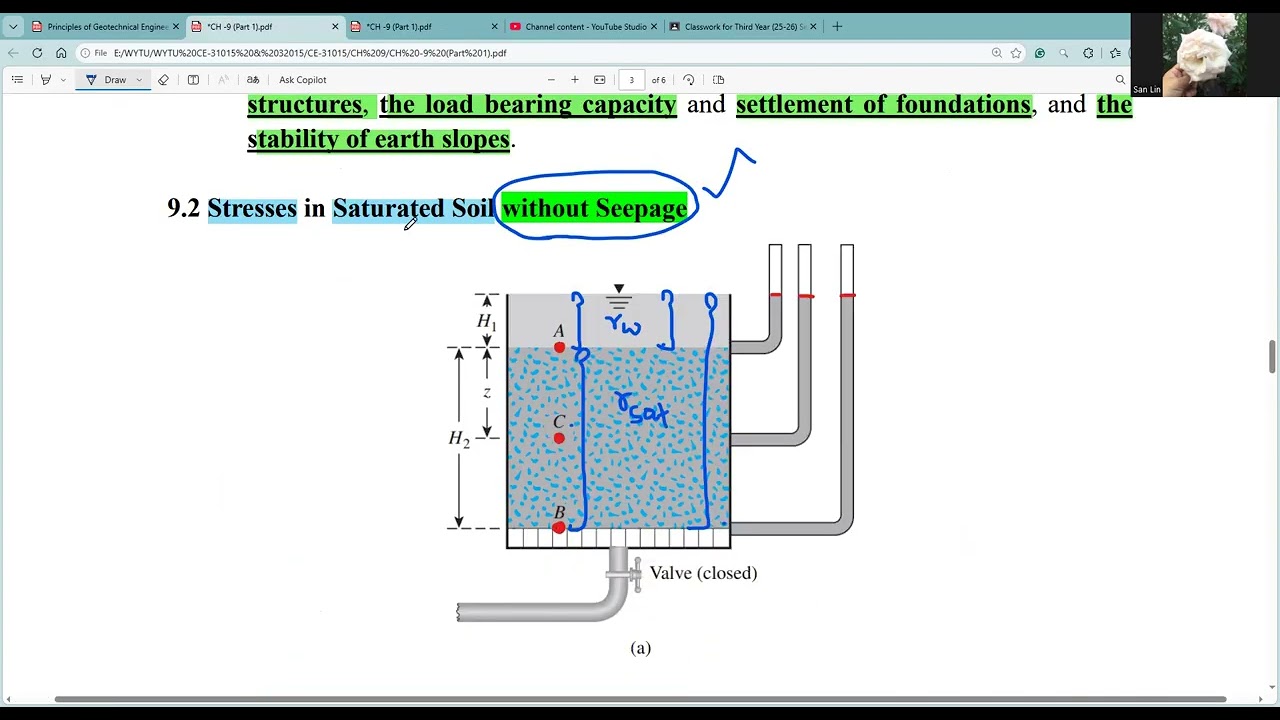The image size is (1280, 720).
Task: Open the PDF toolbar page view icon
Action: coord(718,80)
